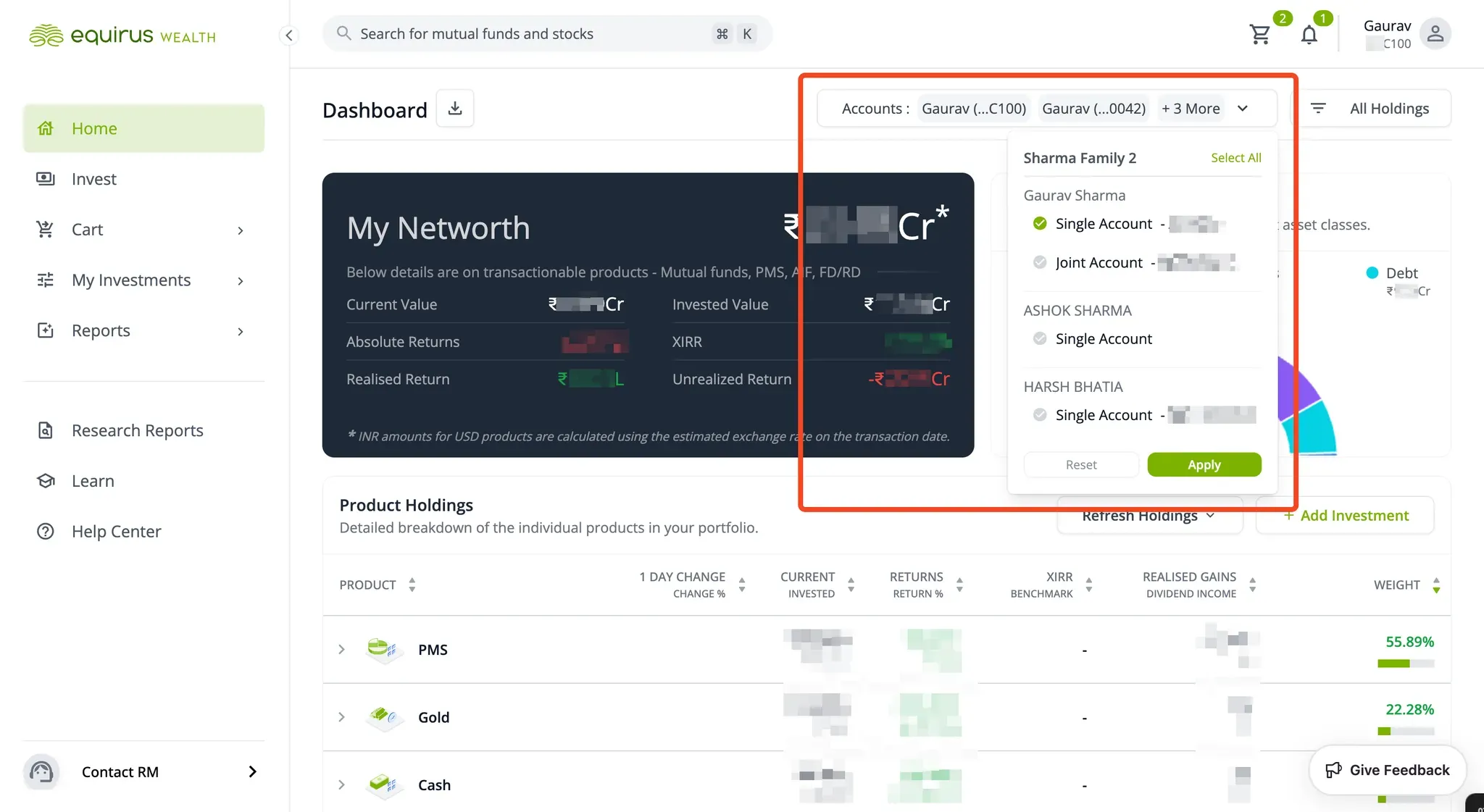Open the shopping cart in the header
Viewport: 1484px width, 812px height.
coord(1260,34)
